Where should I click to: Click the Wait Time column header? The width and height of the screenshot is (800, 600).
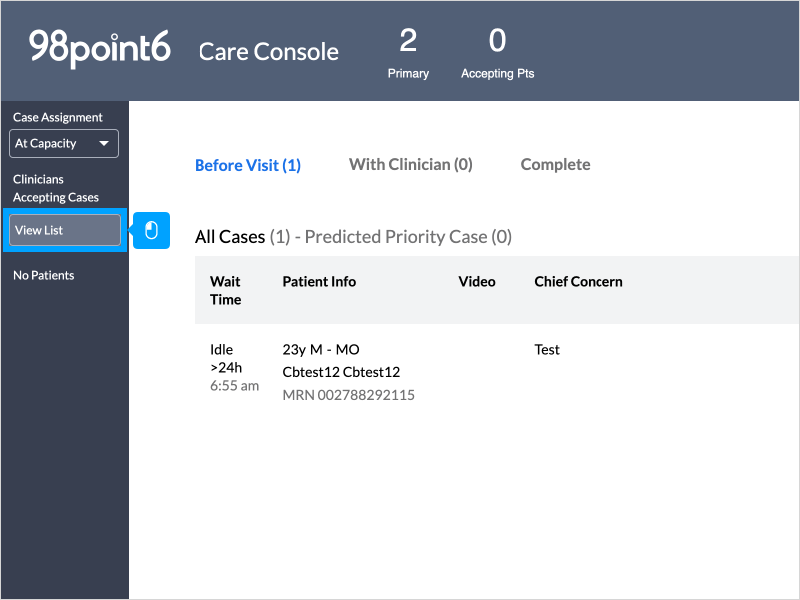coord(225,290)
